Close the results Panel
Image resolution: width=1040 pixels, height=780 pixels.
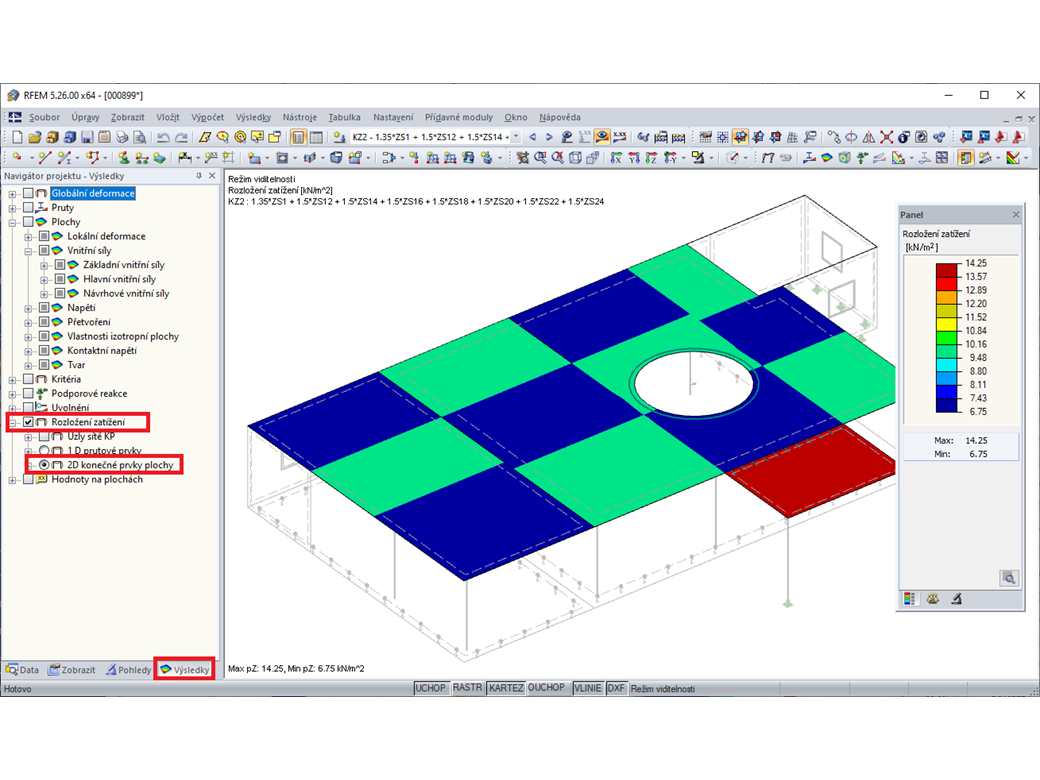coord(1015,214)
